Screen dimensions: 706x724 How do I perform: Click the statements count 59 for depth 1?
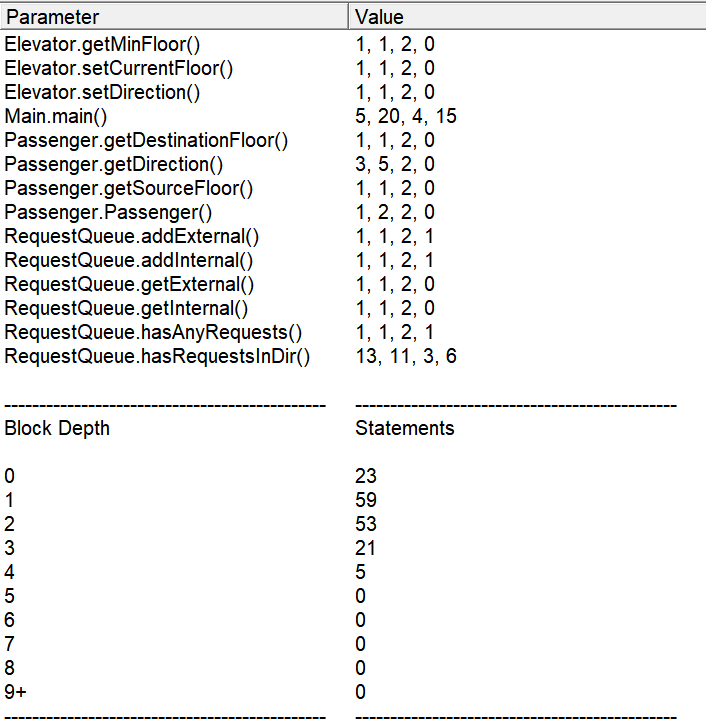point(366,500)
